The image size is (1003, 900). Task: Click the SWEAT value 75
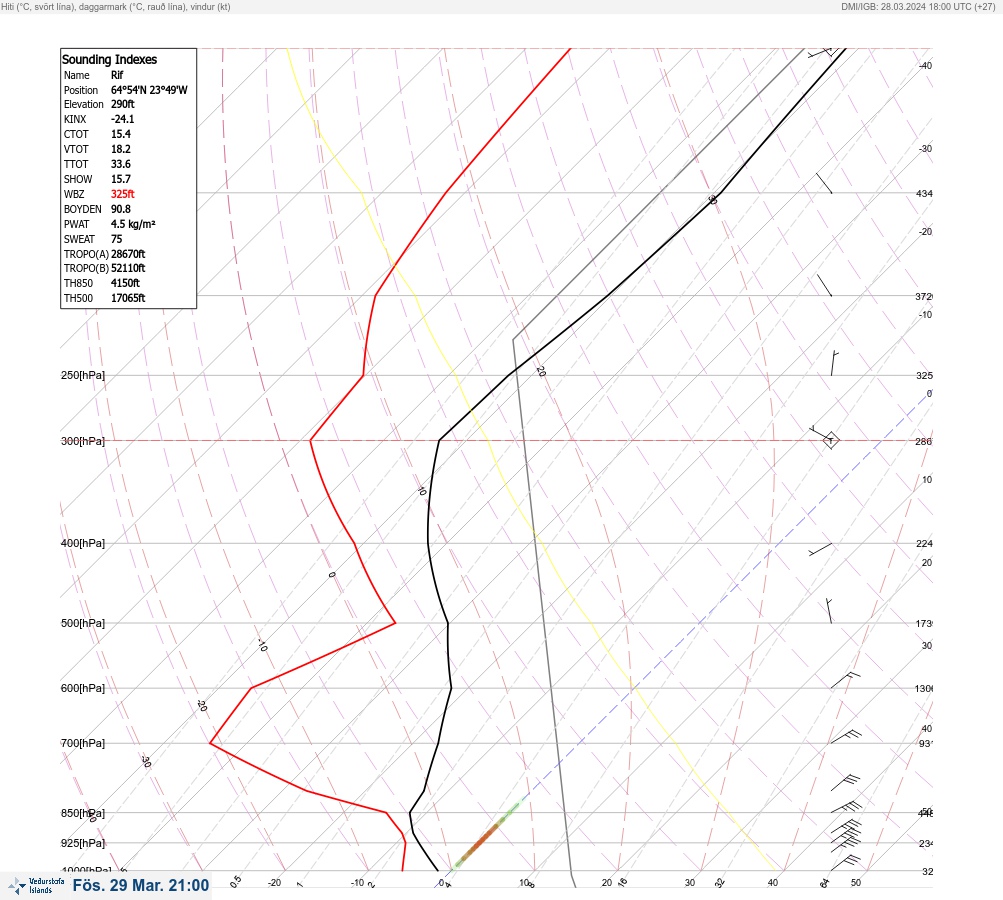pyautogui.click(x=116, y=239)
